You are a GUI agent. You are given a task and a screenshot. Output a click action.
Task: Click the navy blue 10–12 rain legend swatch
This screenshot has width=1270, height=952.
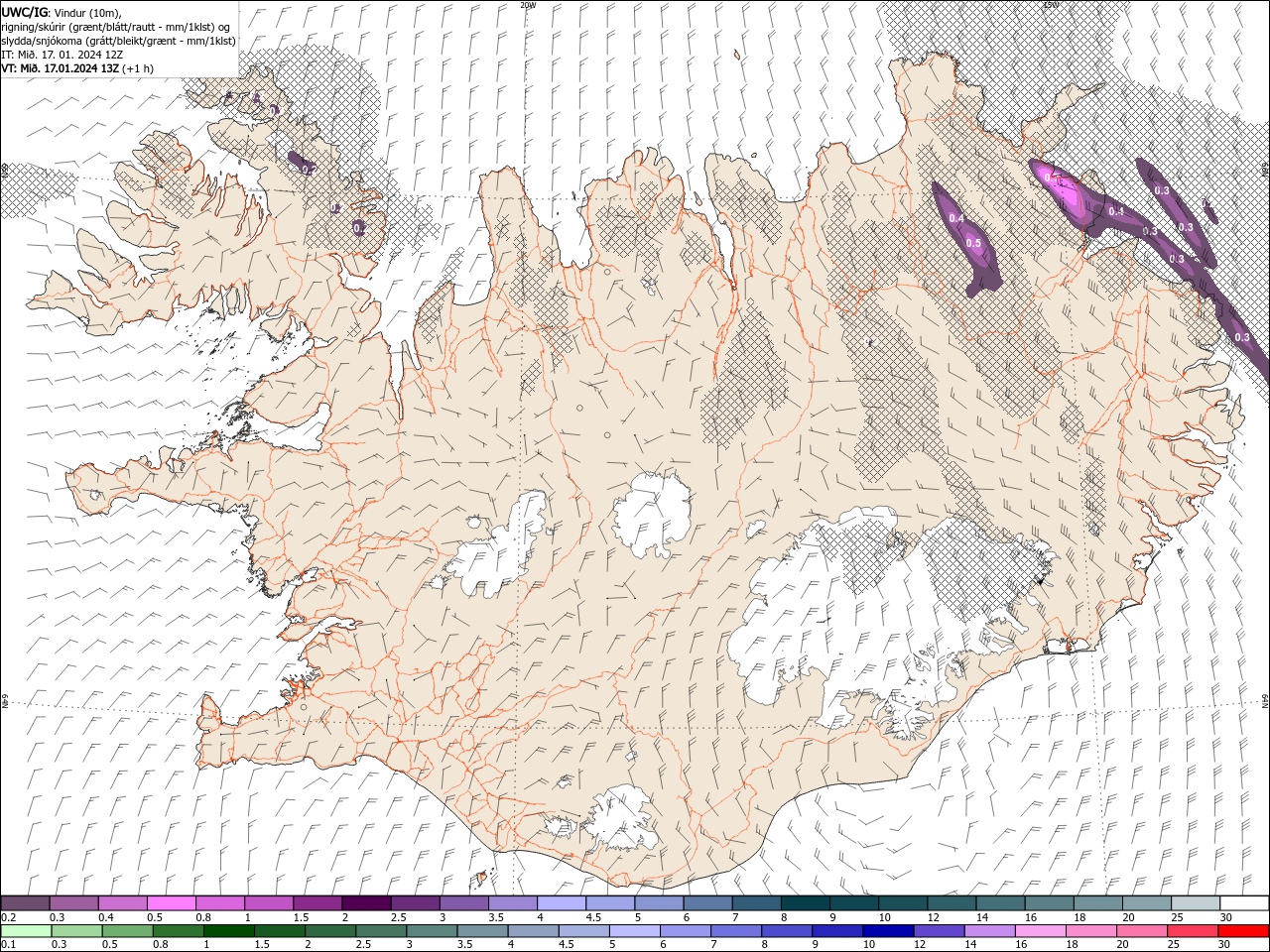click(x=887, y=931)
